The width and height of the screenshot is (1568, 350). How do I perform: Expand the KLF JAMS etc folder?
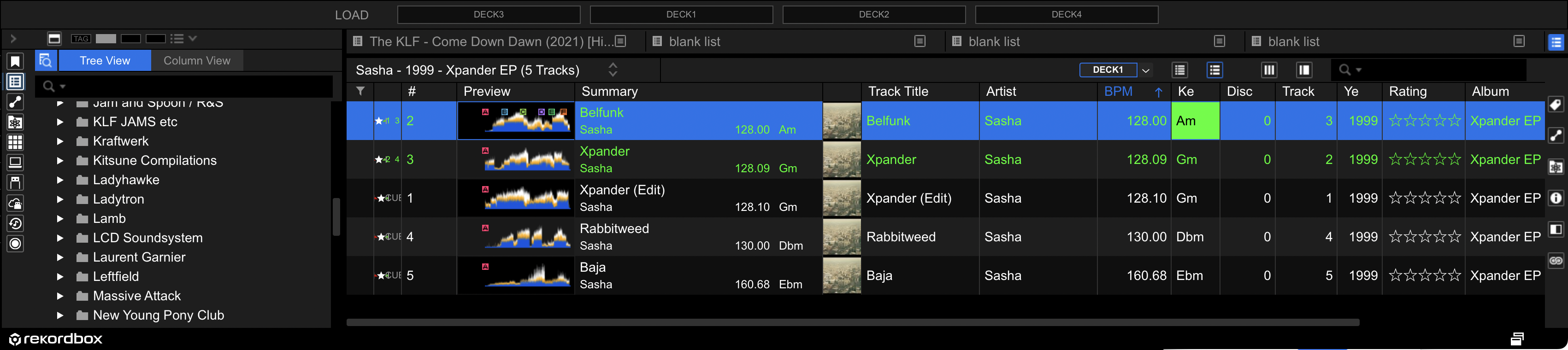(x=59, y=122)
